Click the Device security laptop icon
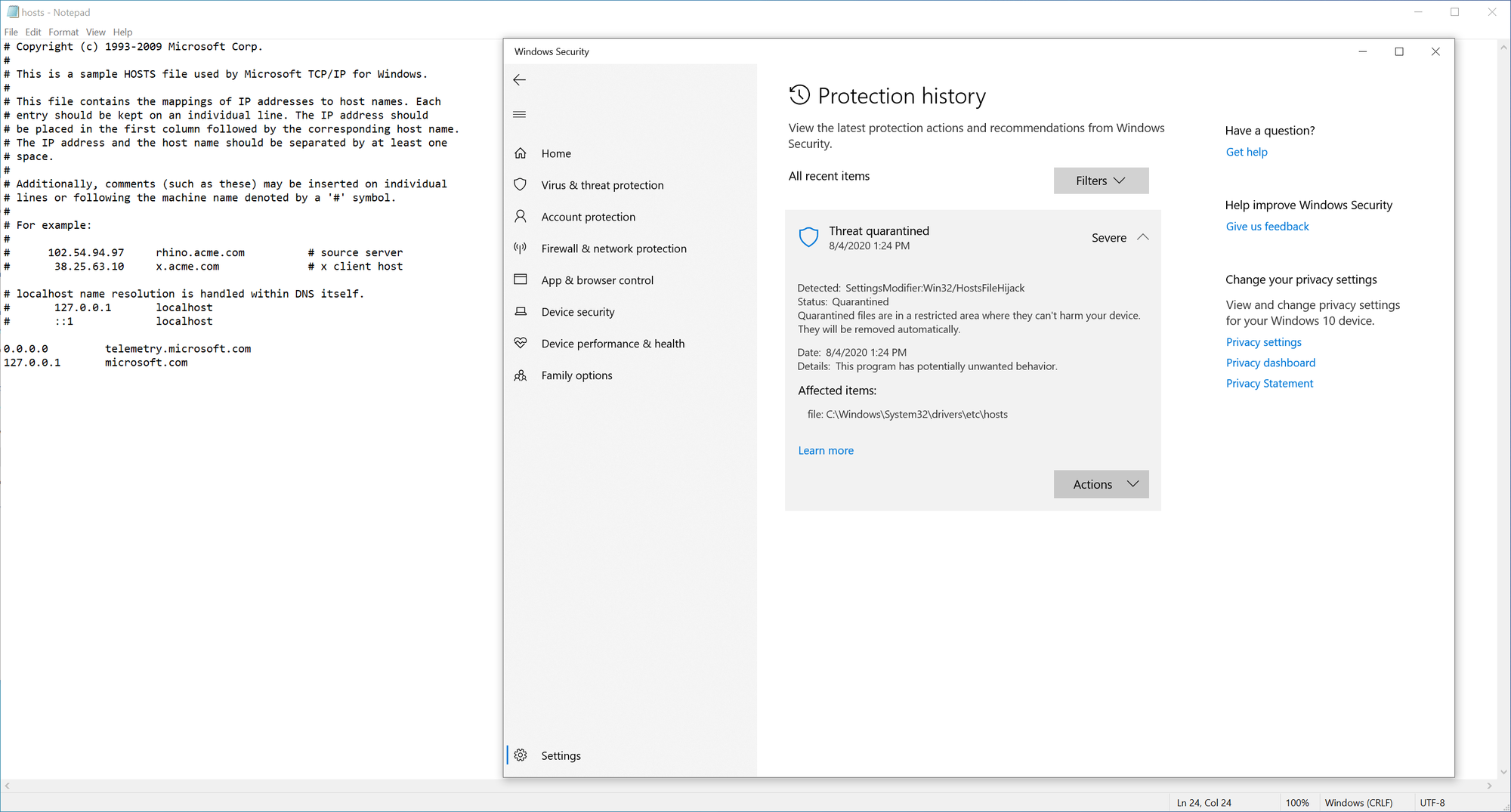Screen dimensions: 1511x812 point(521,312)
